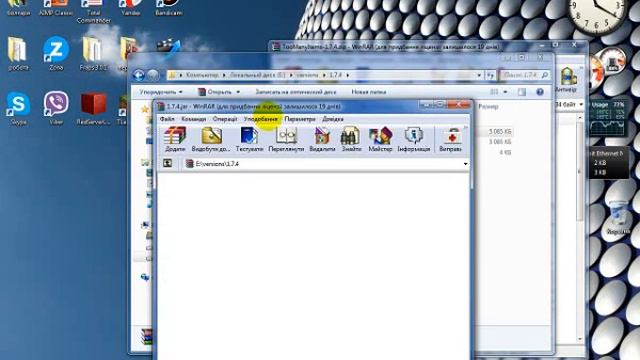This screenshot has width=640, height=360.
Task: Click the red cube desktop icon
Action: (x=93, y=108)
